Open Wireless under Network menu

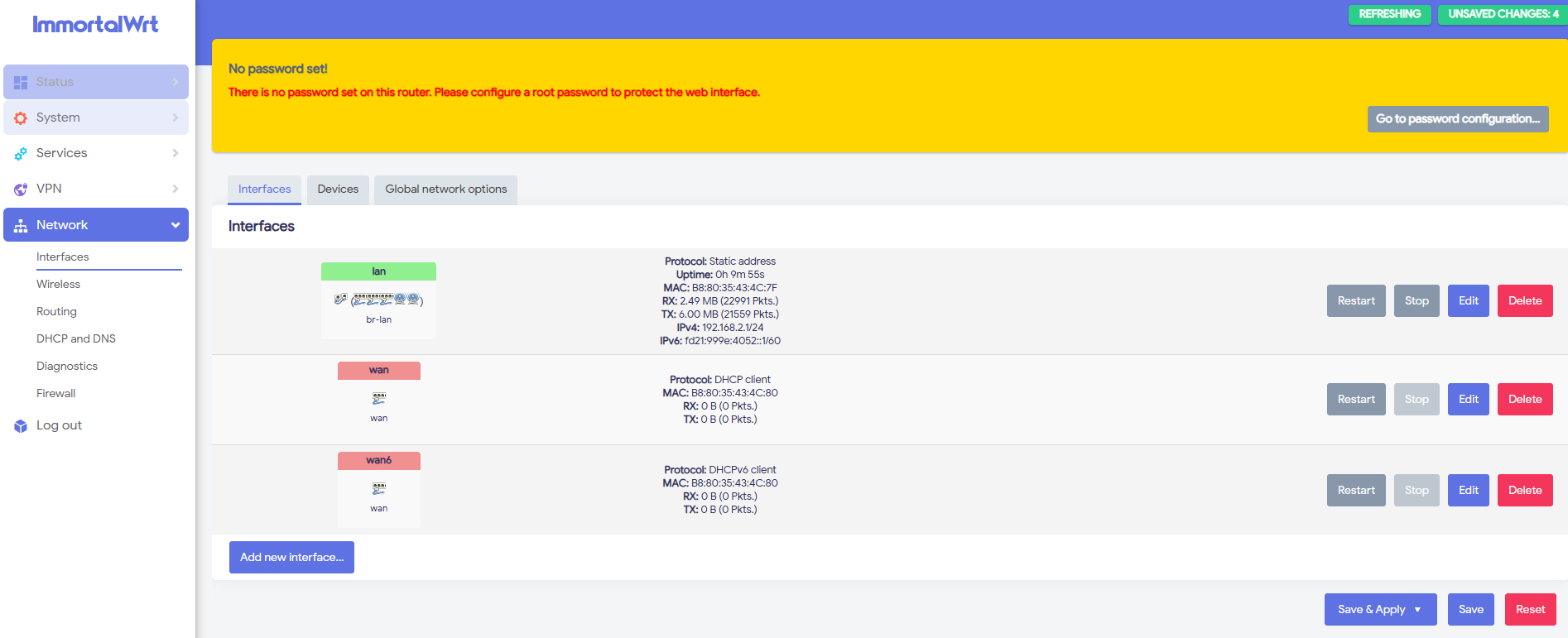pos(58,284)
